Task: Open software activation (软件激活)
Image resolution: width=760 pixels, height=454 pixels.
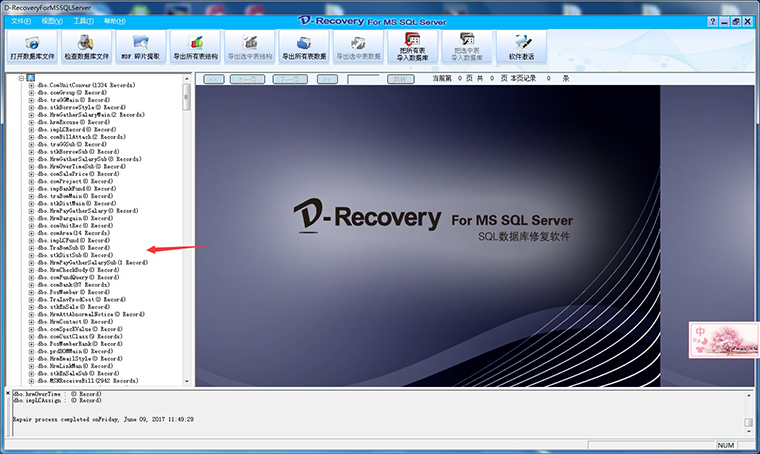Action: 522,47
